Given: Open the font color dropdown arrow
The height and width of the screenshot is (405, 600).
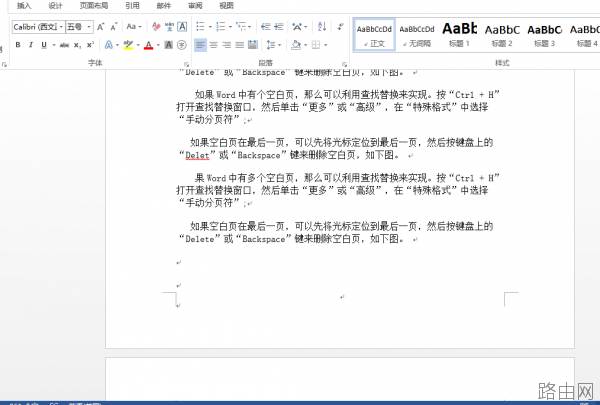Looking at the screenshot, I should click(x=158, y=45).
